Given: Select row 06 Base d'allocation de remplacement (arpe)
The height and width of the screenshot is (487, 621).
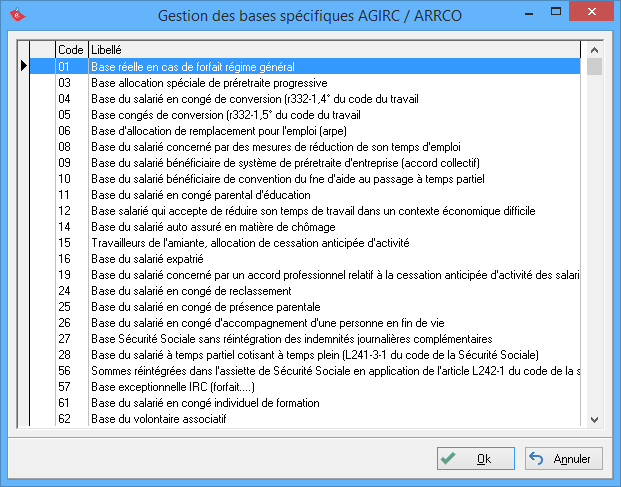Looking at the screenshot, I should tap(300, 130).
